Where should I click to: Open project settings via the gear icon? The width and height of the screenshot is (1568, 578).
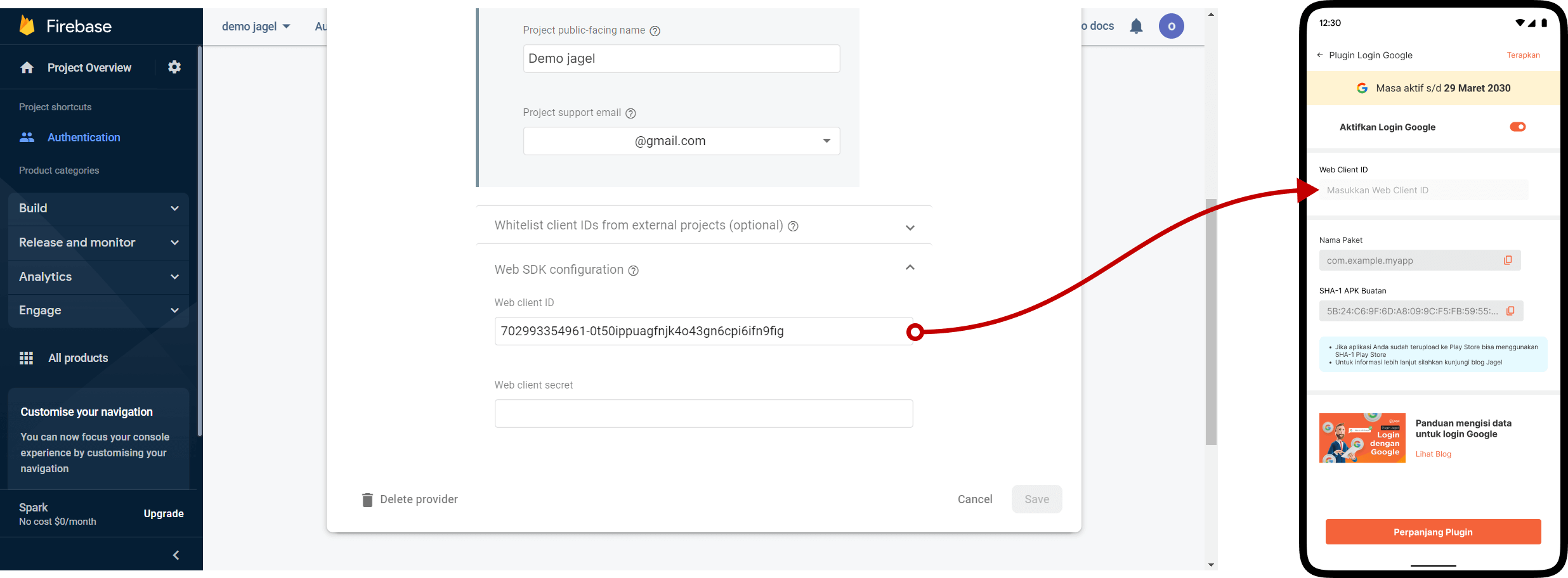[x=174, y=67]
